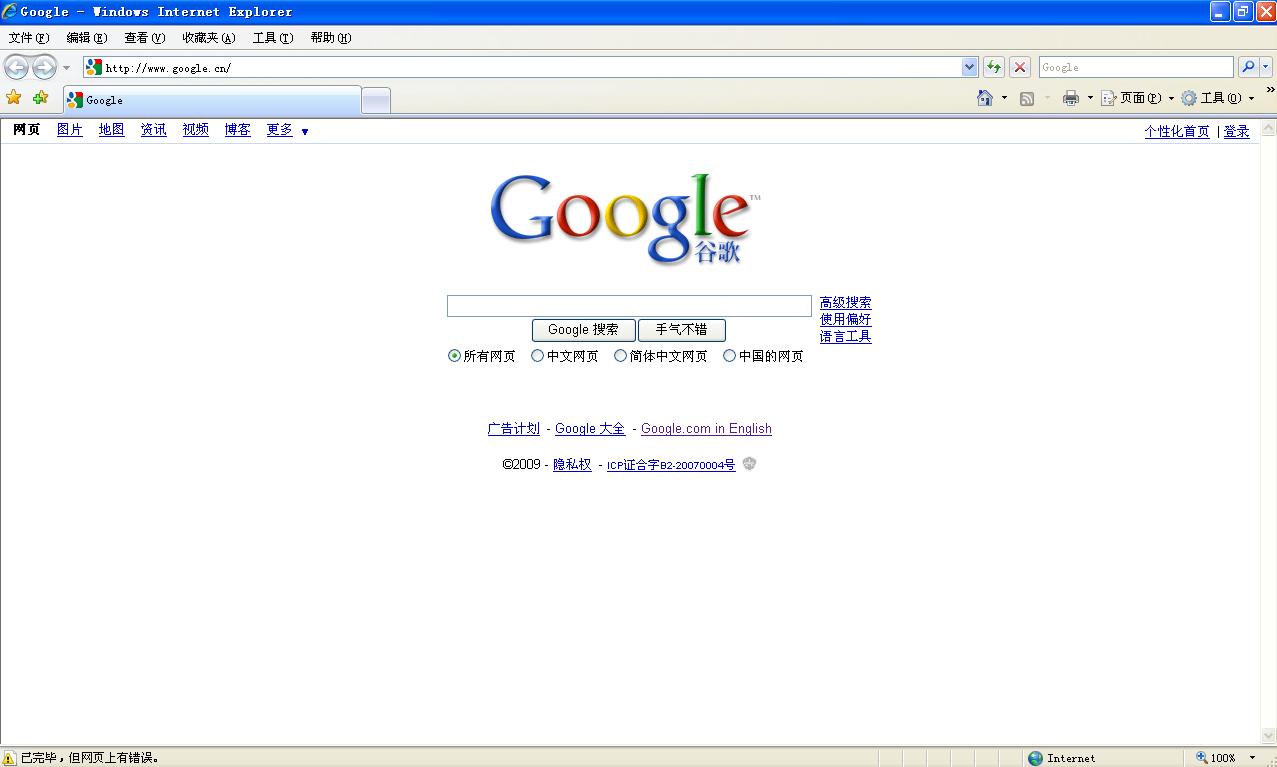
Task: Click the zoom level magnifier in status bar
Action: 1202,758
